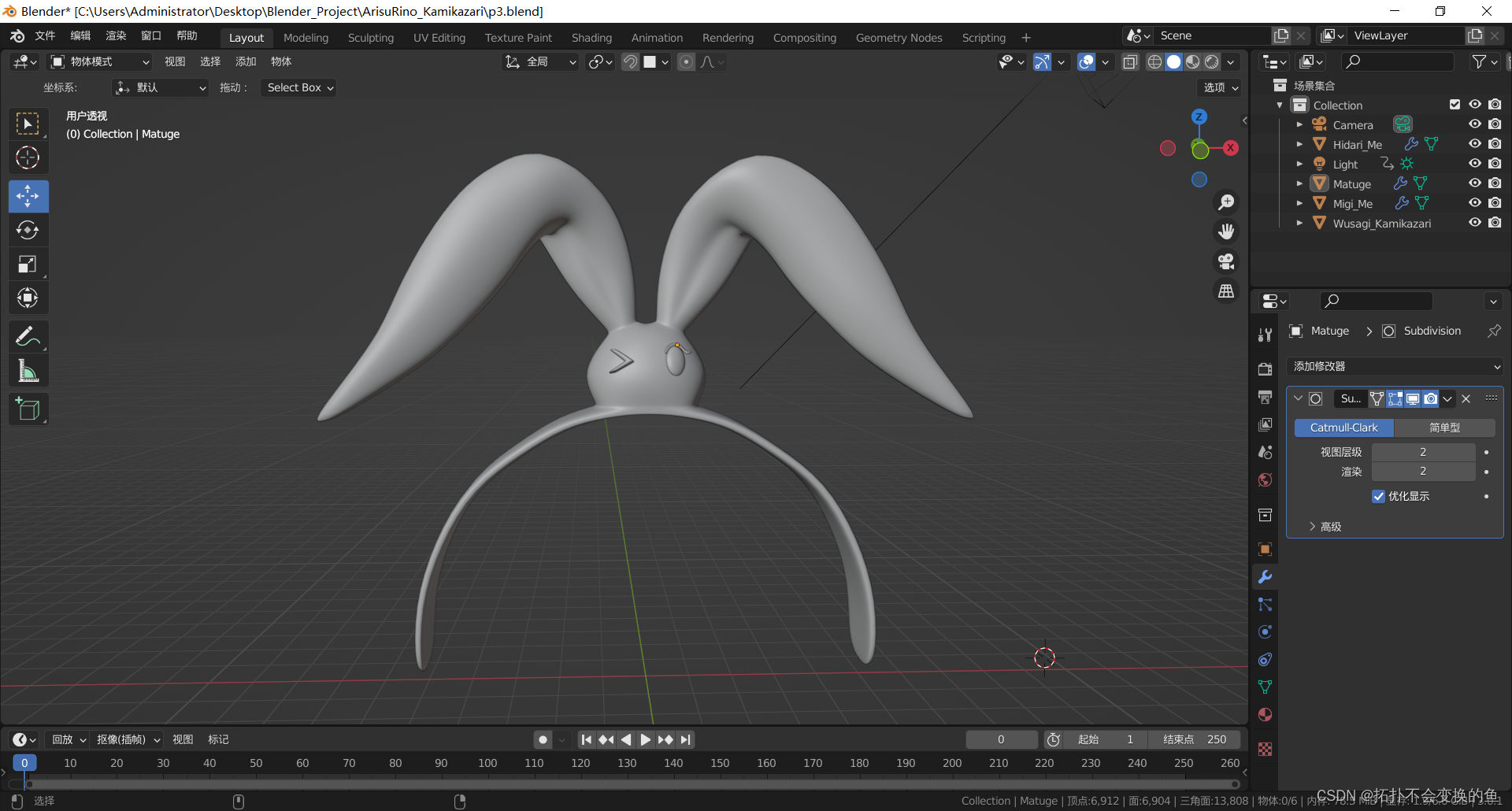Disable Matuge in renders camera icon
The image size is (1512, 811).
pyautogui.click(x=1495, y=183)
